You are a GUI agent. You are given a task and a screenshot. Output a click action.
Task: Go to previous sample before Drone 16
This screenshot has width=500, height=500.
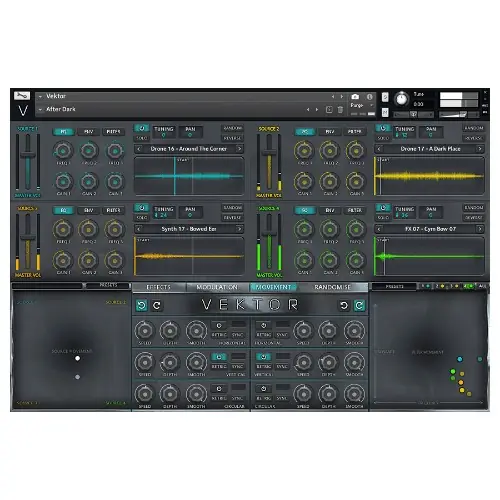(x=139, y=149)
